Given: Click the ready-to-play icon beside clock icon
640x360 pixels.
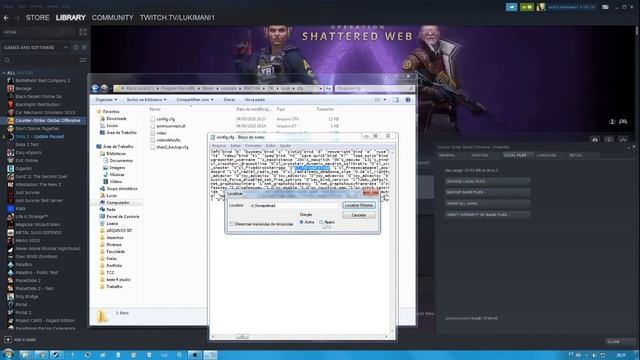Looking at the screenshot, I should [x=84, y=47].
